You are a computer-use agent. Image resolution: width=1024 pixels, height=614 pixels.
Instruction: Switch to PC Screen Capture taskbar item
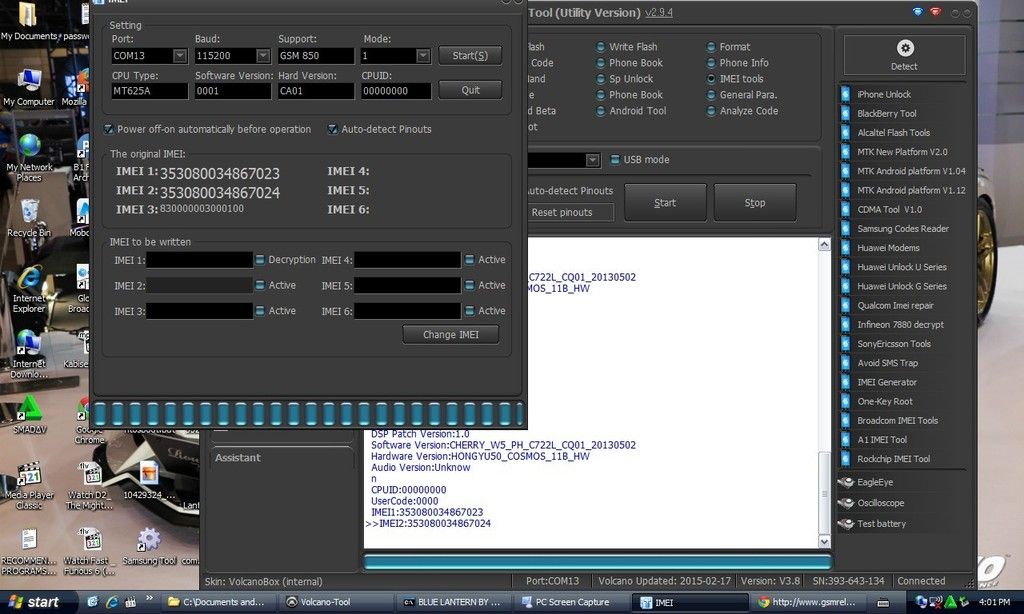point(571,602)
